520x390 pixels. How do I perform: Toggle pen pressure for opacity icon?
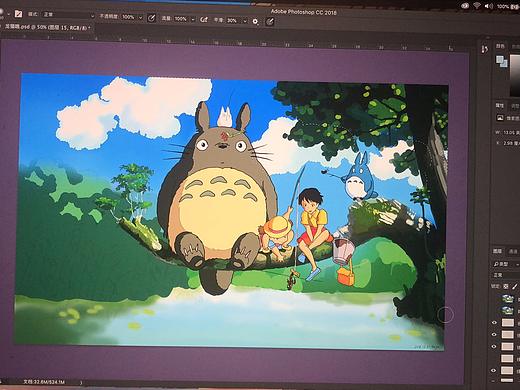tap(151, 18)
